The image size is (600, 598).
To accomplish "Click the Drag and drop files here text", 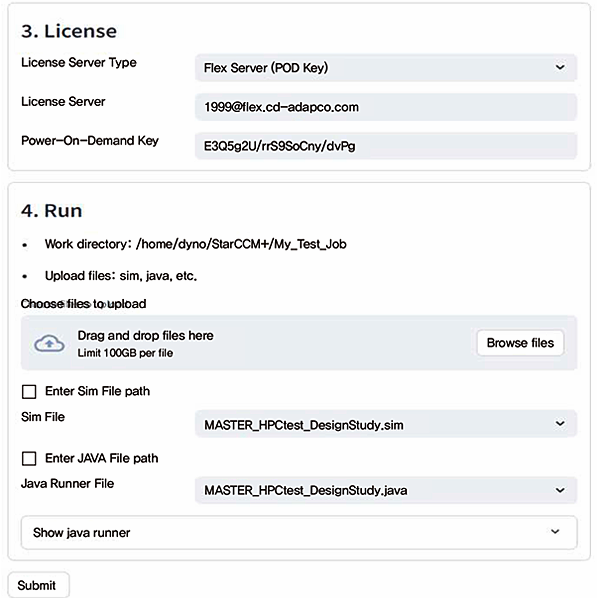I will click(x=145, y=336).
